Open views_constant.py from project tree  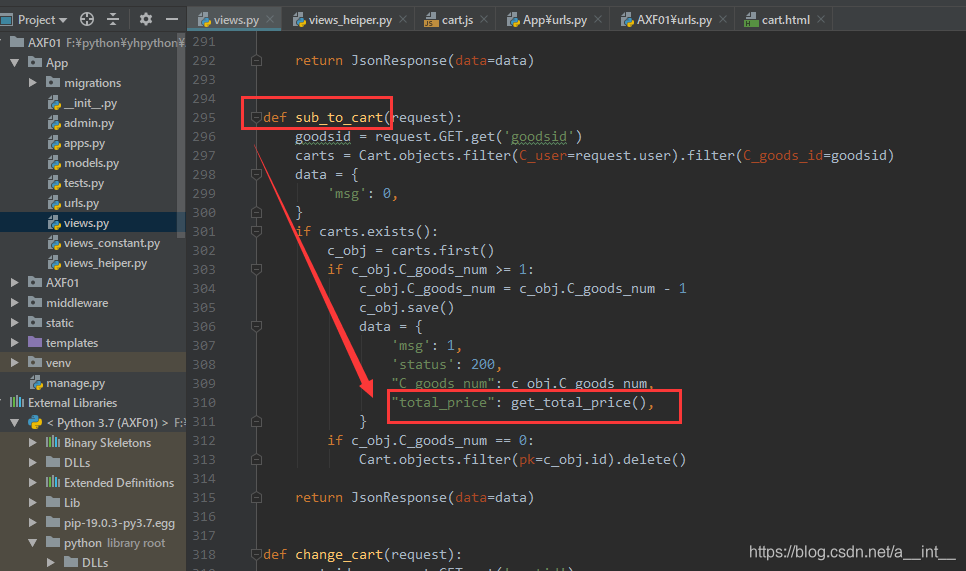[112, 243]
